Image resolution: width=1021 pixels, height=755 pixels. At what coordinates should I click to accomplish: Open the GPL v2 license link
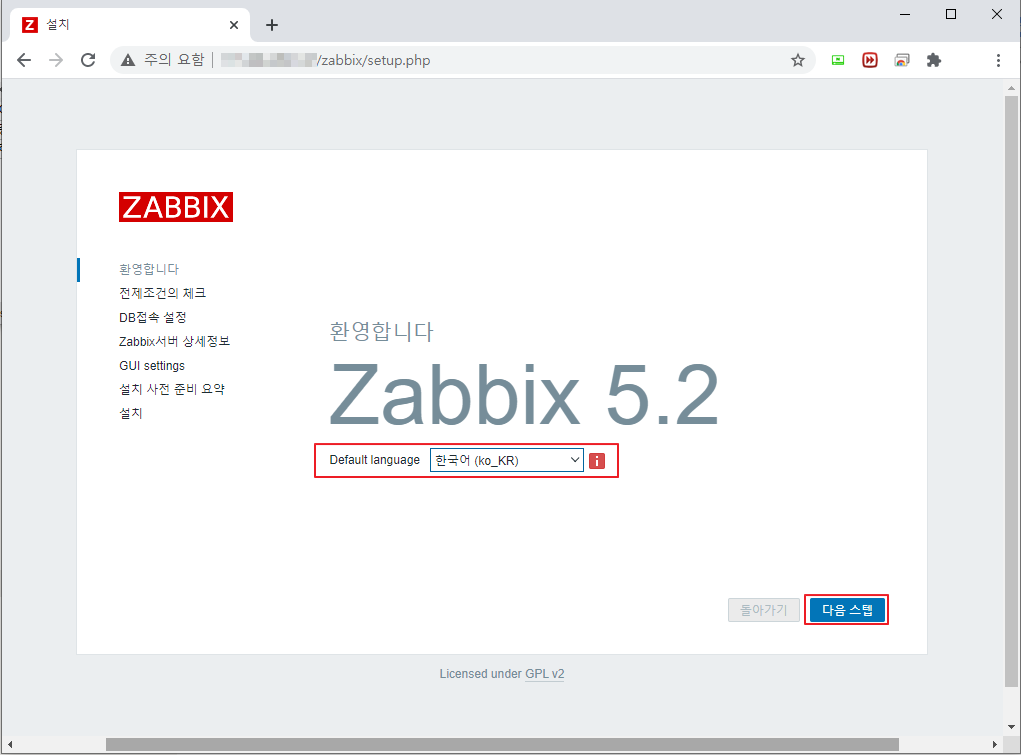tap(545, 674)
